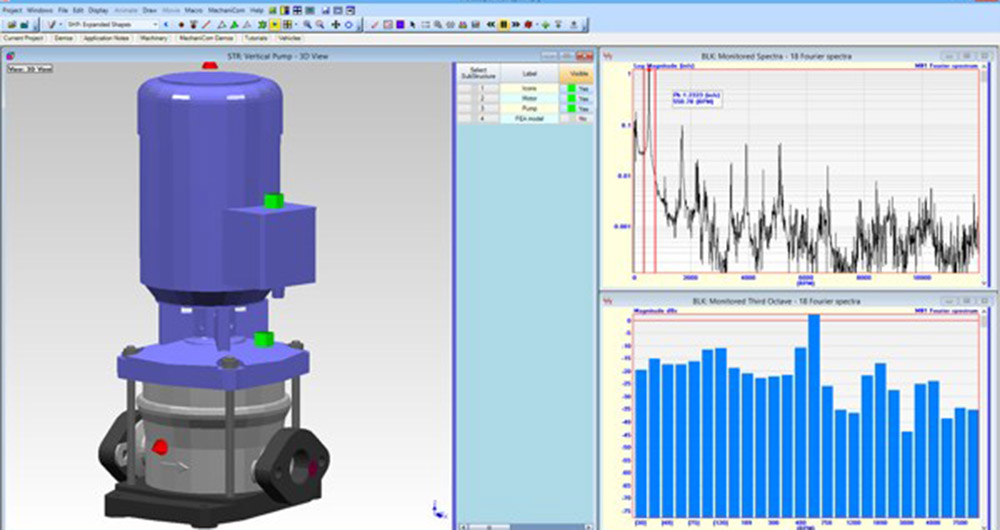Open the Display menu

coord(98,11)
